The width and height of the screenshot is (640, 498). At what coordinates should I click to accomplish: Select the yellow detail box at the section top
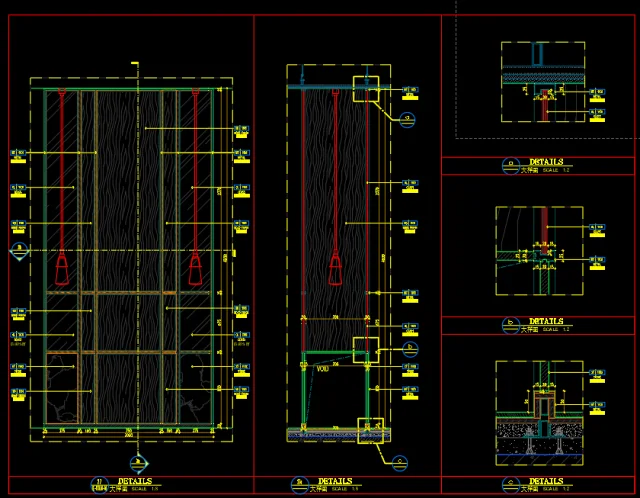tap(367, 89)
